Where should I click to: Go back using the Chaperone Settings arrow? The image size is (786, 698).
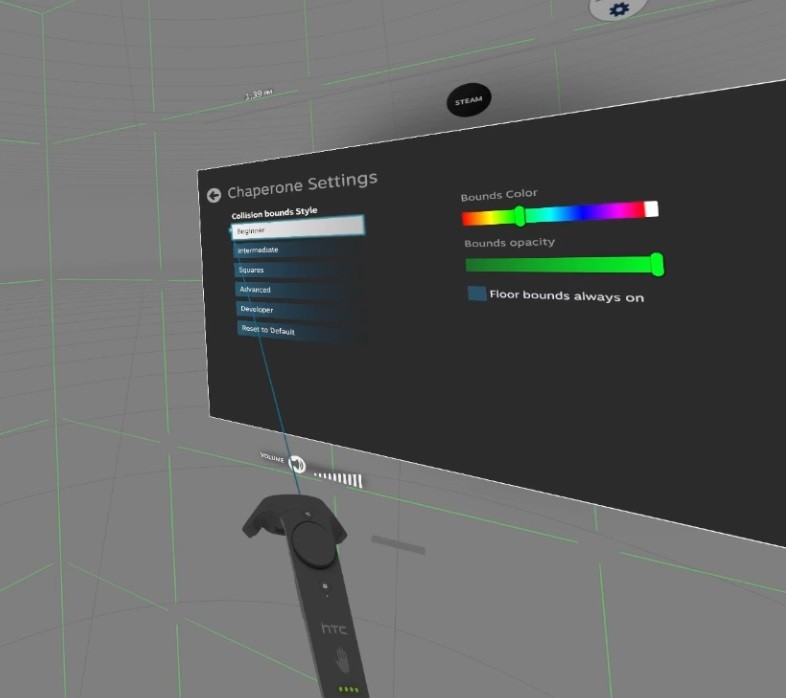pyautogui.click(x=214, y=195)
